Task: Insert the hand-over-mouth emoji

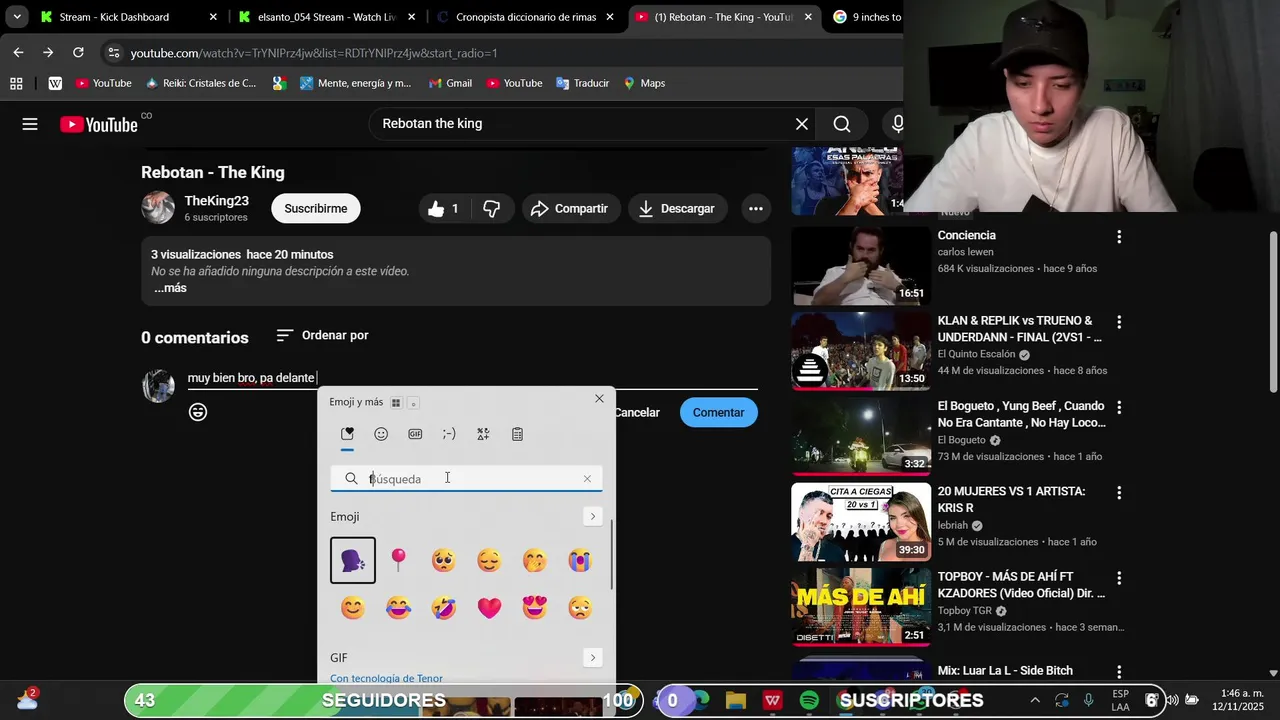Action: (x=535, y=560)
